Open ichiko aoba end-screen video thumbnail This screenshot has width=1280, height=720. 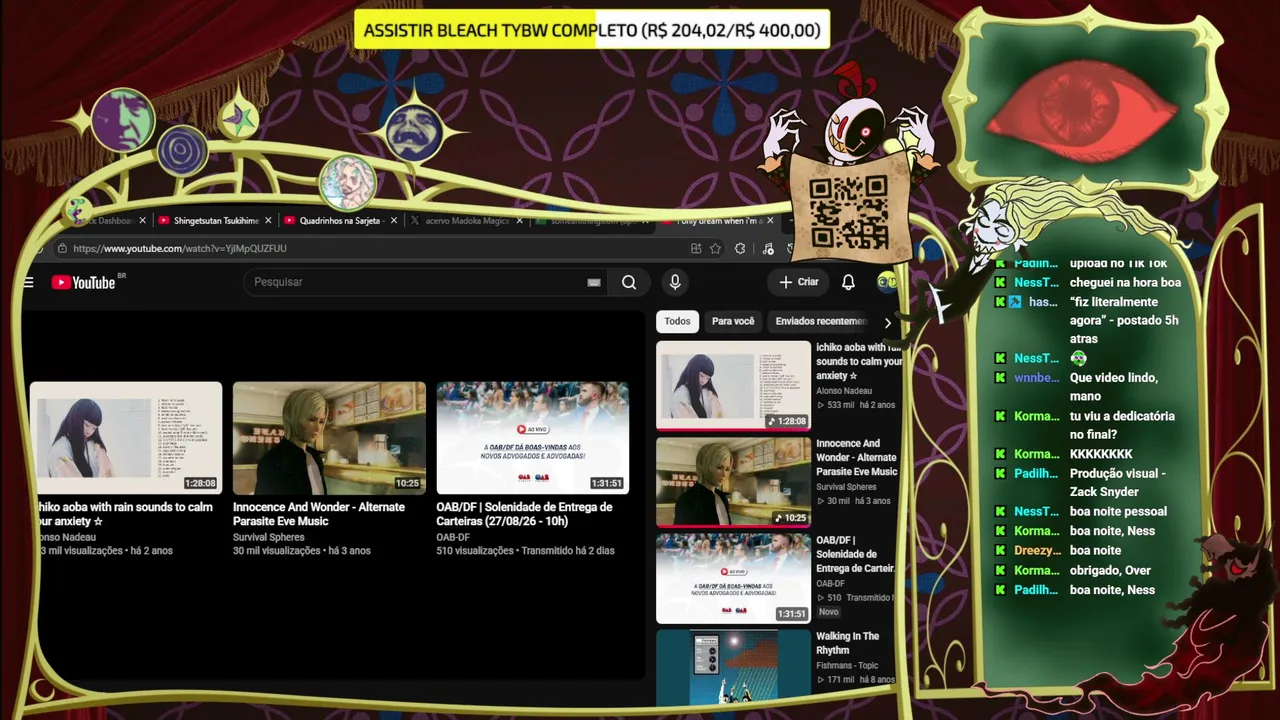126,438
